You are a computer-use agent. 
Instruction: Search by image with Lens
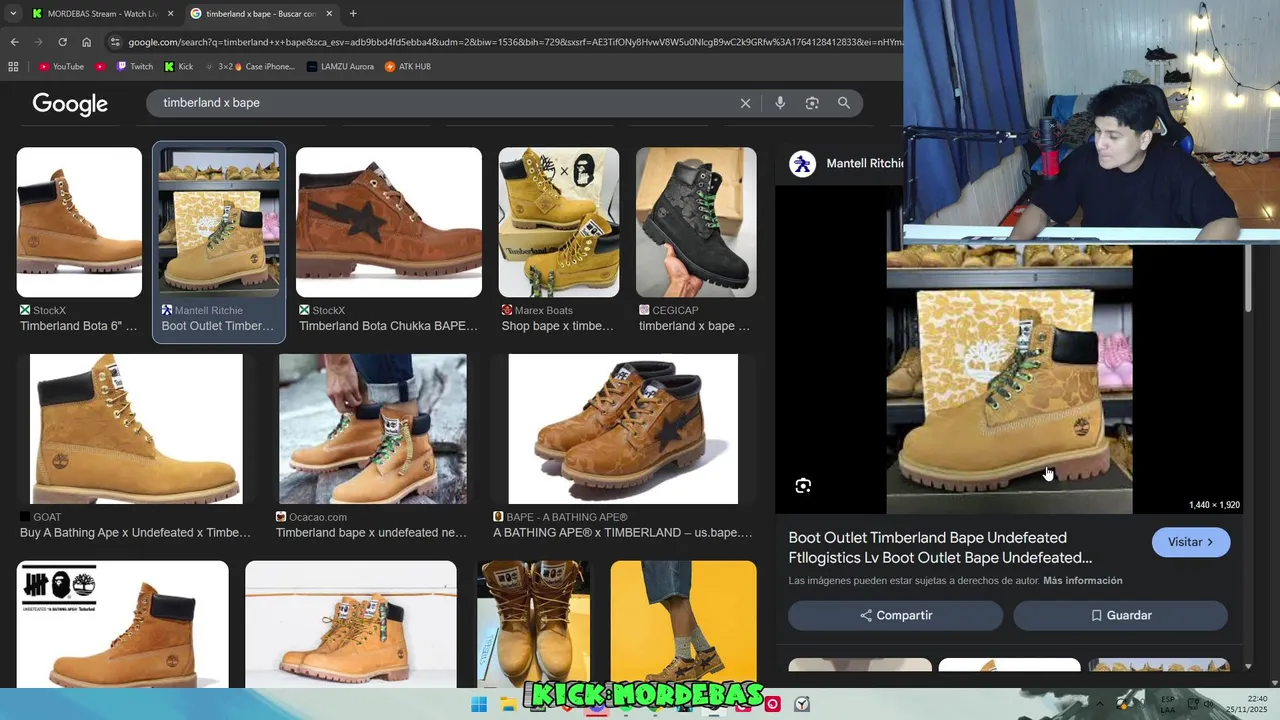(x=812, y=103)
